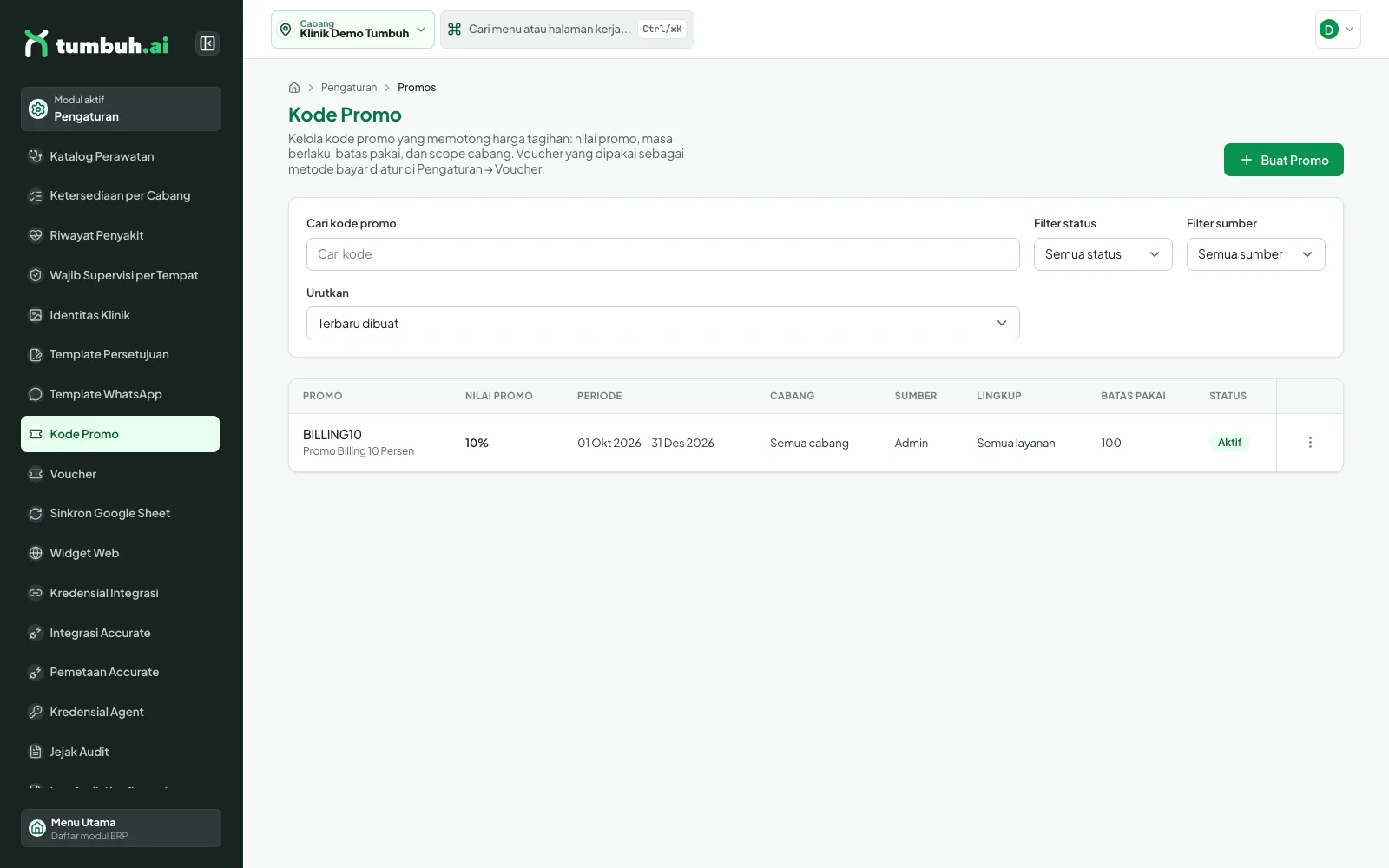The image size is (1389, 868).
Task: Open Kredensial Integrasi menu item
Action: pos(120,593)
